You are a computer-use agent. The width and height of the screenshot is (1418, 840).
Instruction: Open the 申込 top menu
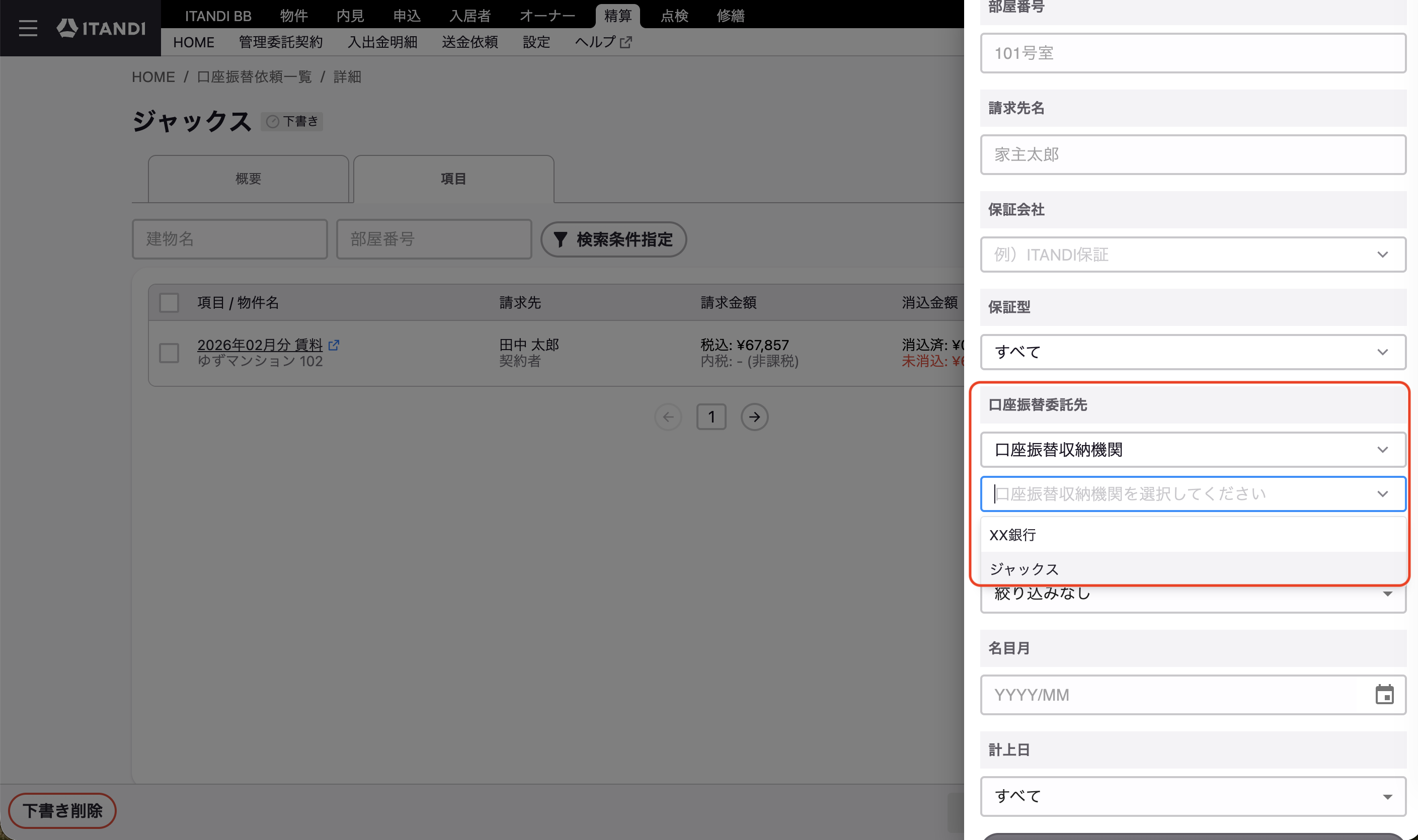407,16
